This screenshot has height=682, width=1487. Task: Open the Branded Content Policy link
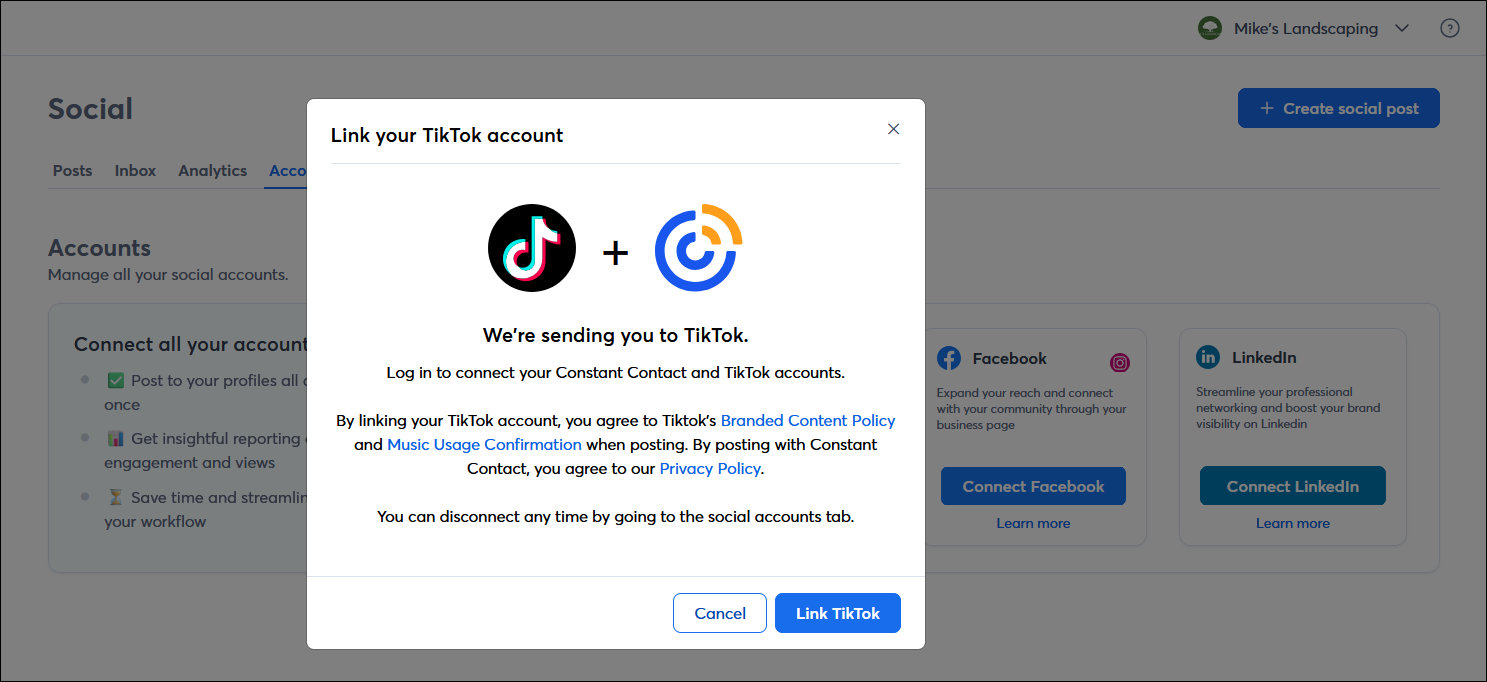click(x=808, y=420)
